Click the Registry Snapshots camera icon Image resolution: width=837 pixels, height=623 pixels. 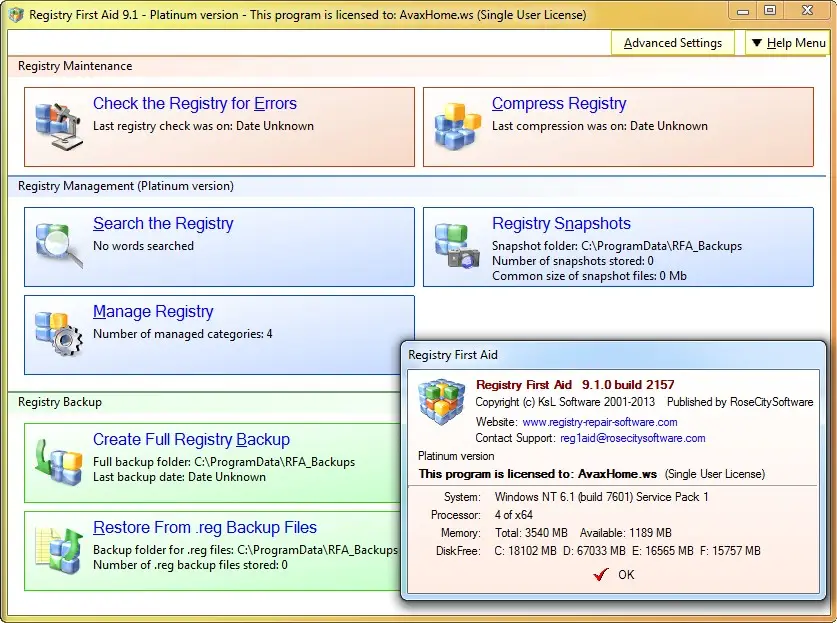click(457, 246)
